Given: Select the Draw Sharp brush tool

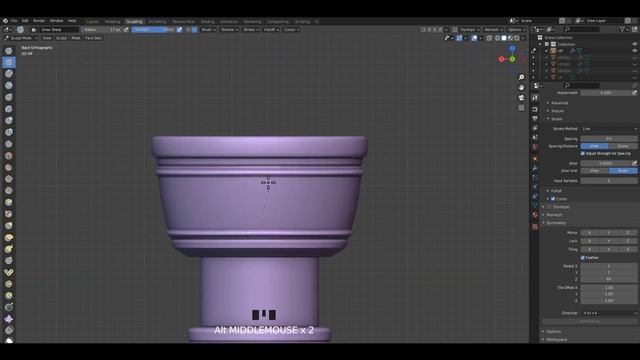Looking at the screenshot, I should (9, 62).
